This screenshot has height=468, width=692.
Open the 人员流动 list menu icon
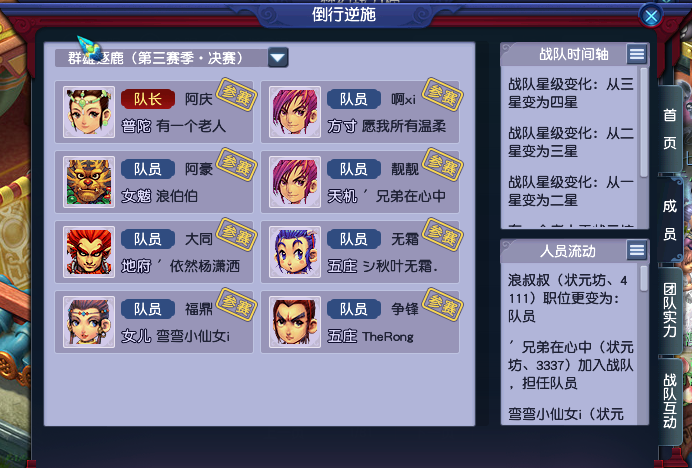click(x=637, y=251)
